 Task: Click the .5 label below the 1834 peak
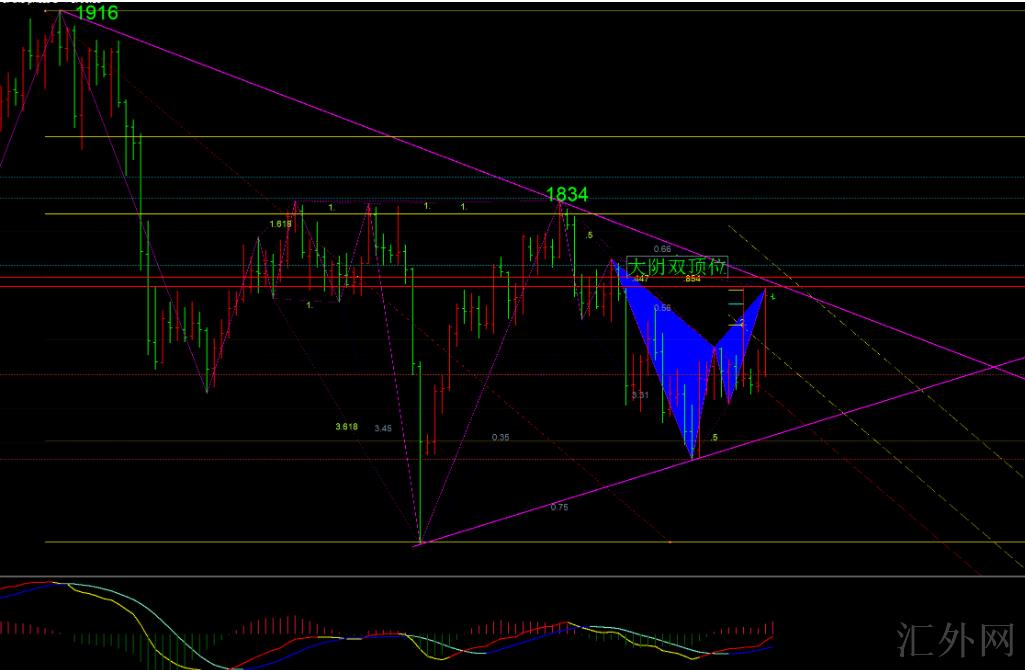click(589, 236)
